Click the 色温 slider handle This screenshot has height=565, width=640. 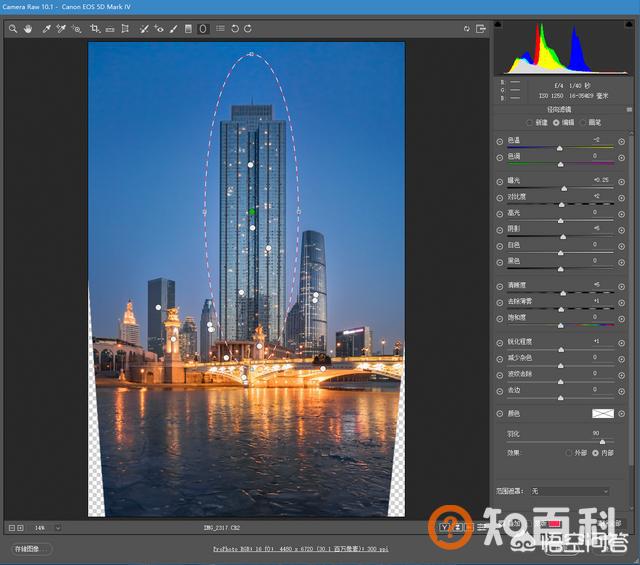(x=560, y=149)
